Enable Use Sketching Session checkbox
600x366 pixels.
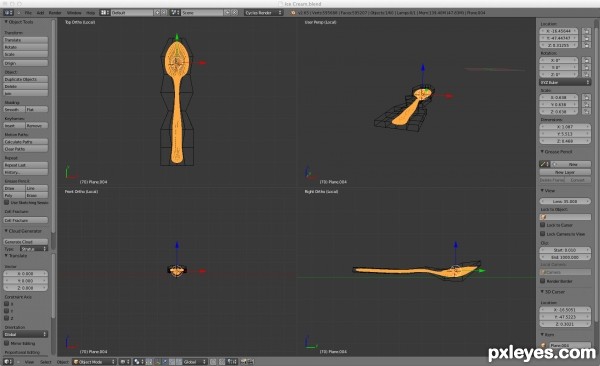tap(7, 203)
